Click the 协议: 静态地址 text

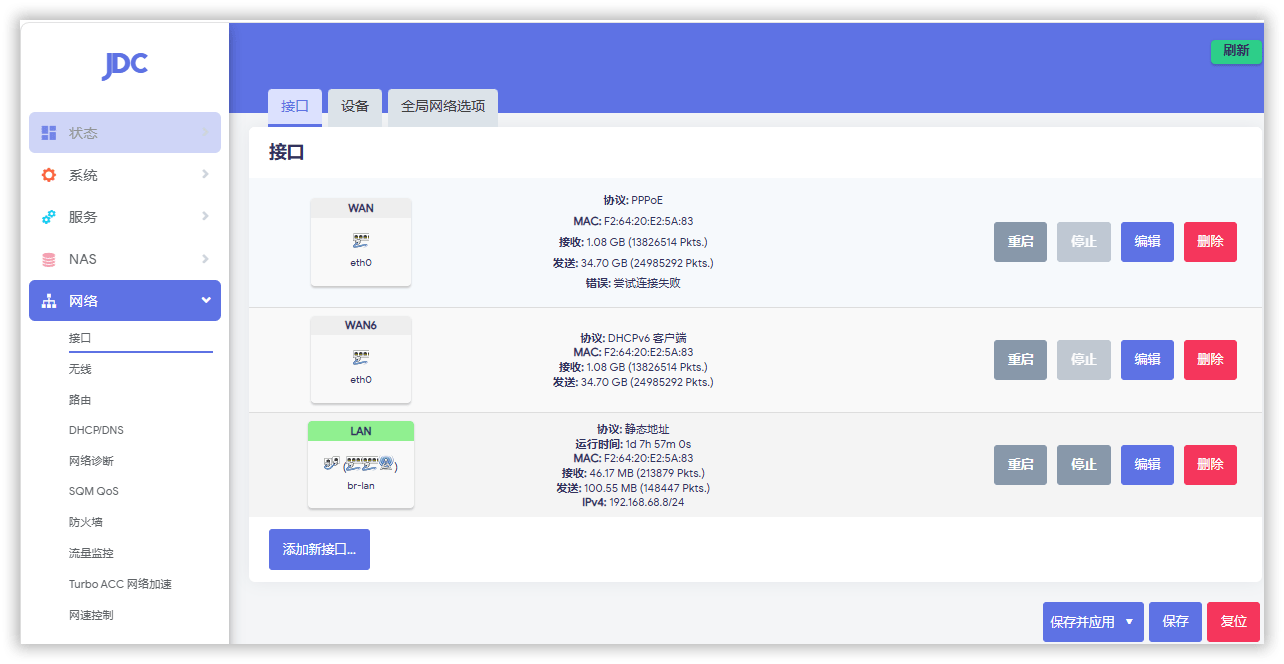pos(633,429)
